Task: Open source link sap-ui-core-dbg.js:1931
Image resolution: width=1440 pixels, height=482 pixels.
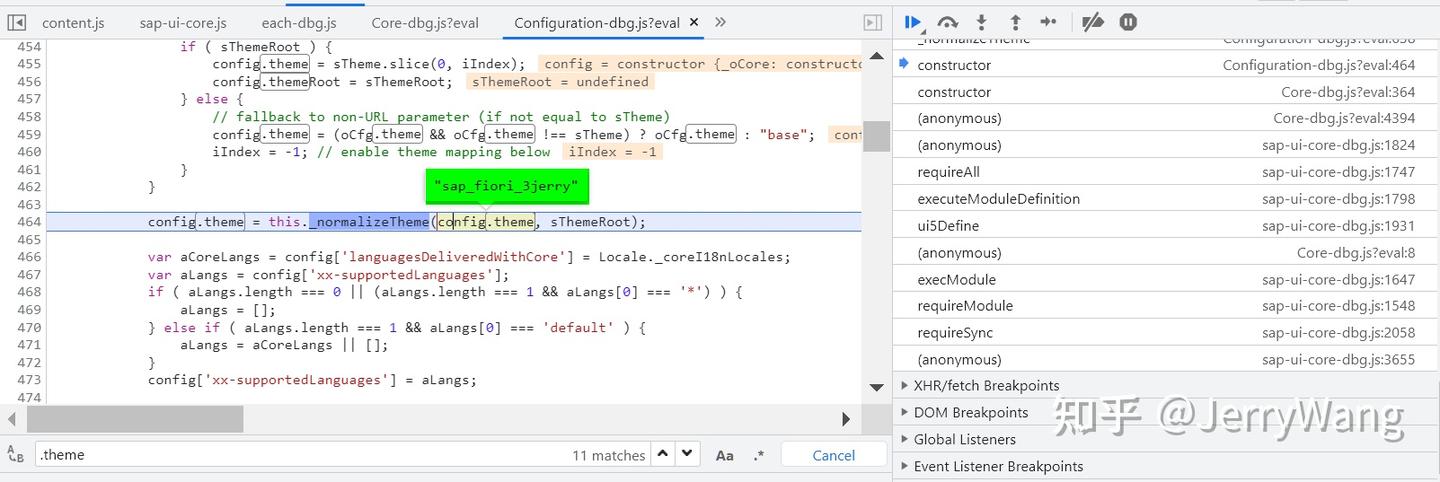Action: 1338,226
